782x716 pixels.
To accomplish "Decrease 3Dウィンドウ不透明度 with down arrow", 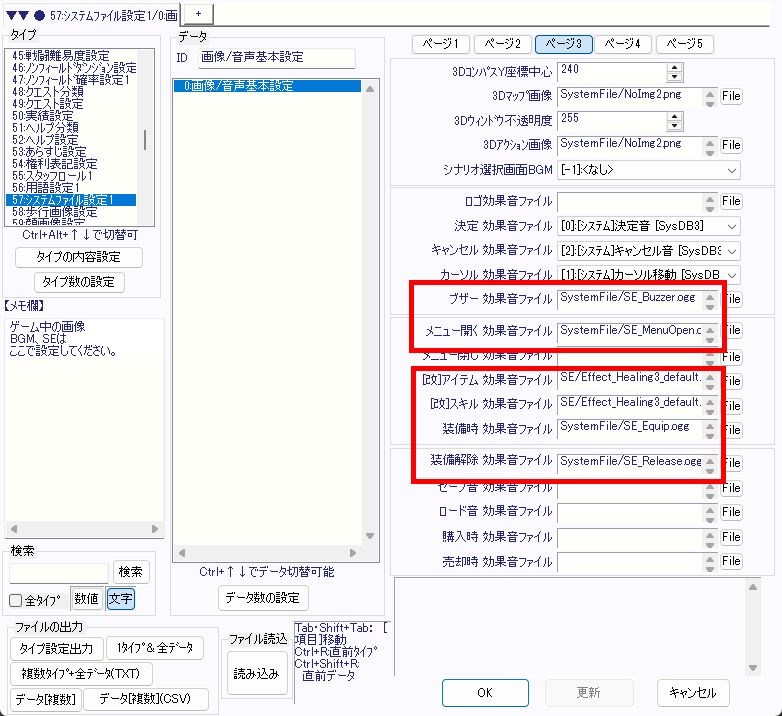I will (674, 125).
